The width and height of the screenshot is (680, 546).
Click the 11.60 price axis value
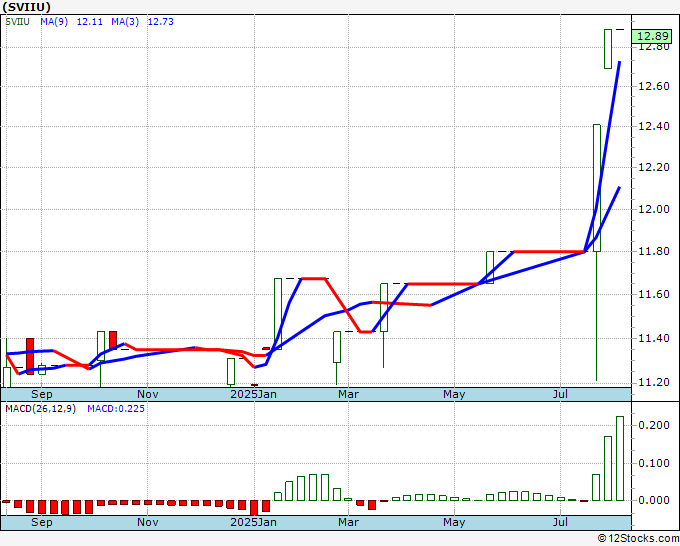tap(654, 294)
